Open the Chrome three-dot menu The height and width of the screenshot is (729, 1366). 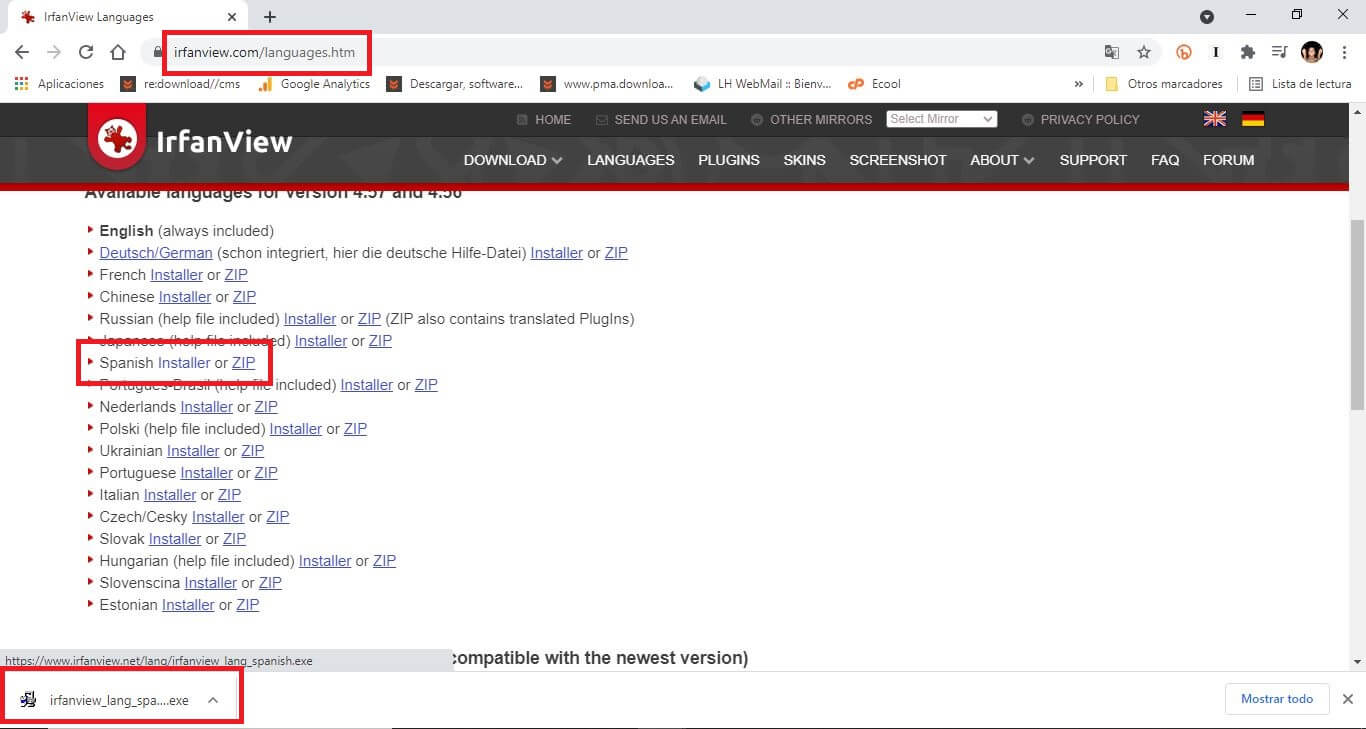pos(1345,52)
